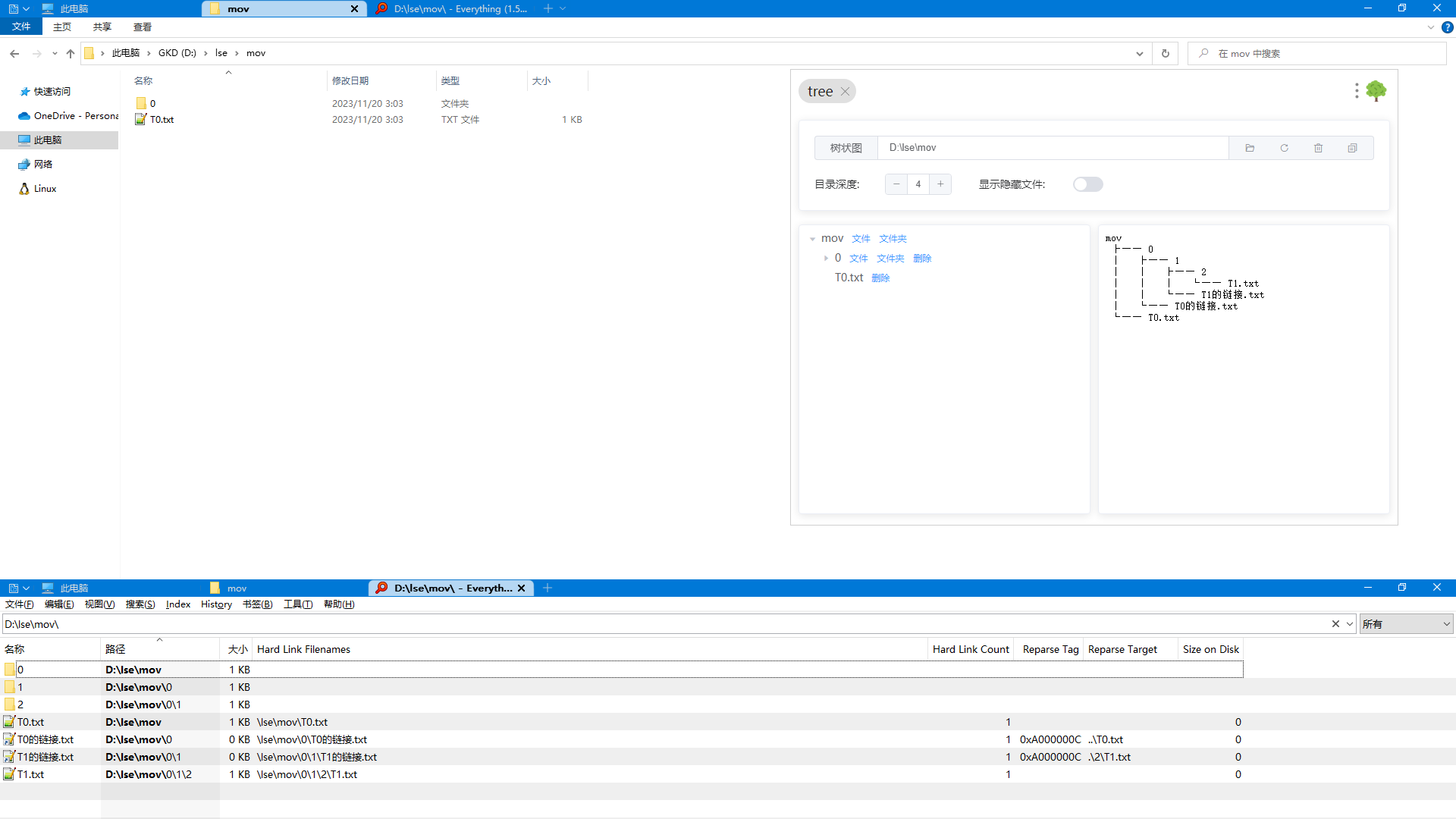Image resolution: width=1456 pixels, height=819 pixels.
Task: Collapse the mov tree node
Action: (x=812, y=239)
